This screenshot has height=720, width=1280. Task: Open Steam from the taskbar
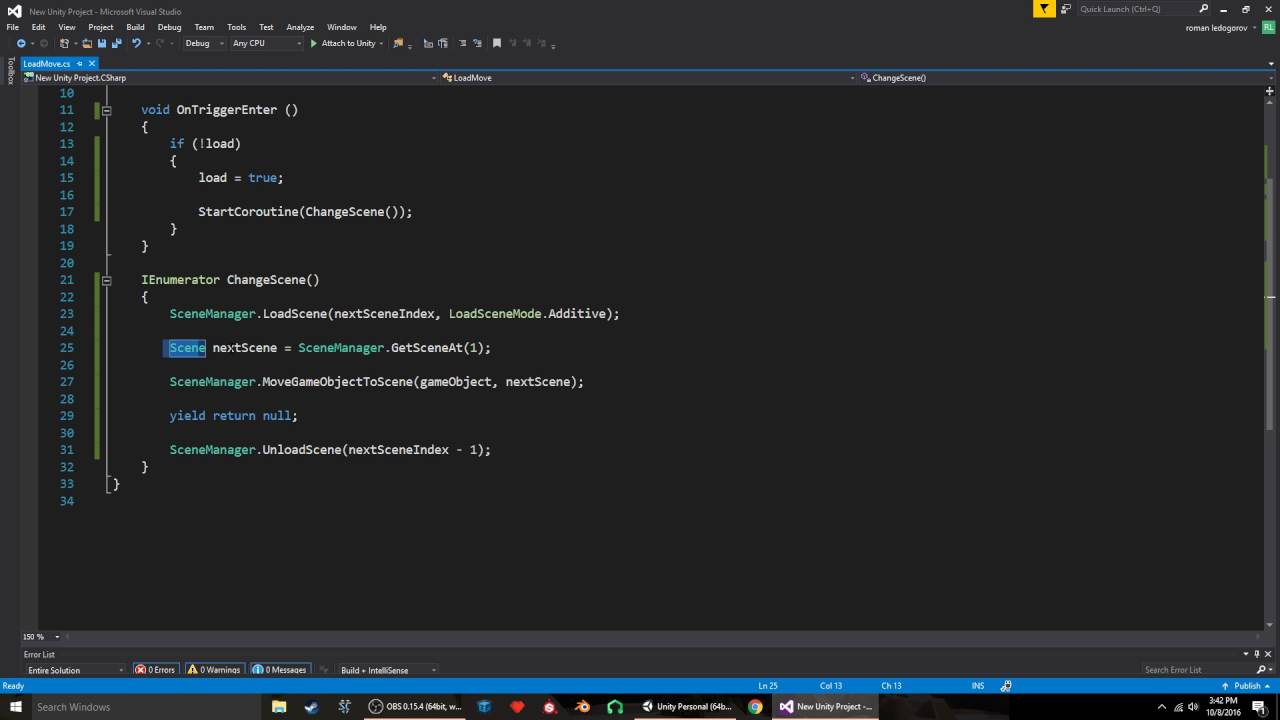tap(311, 706)
